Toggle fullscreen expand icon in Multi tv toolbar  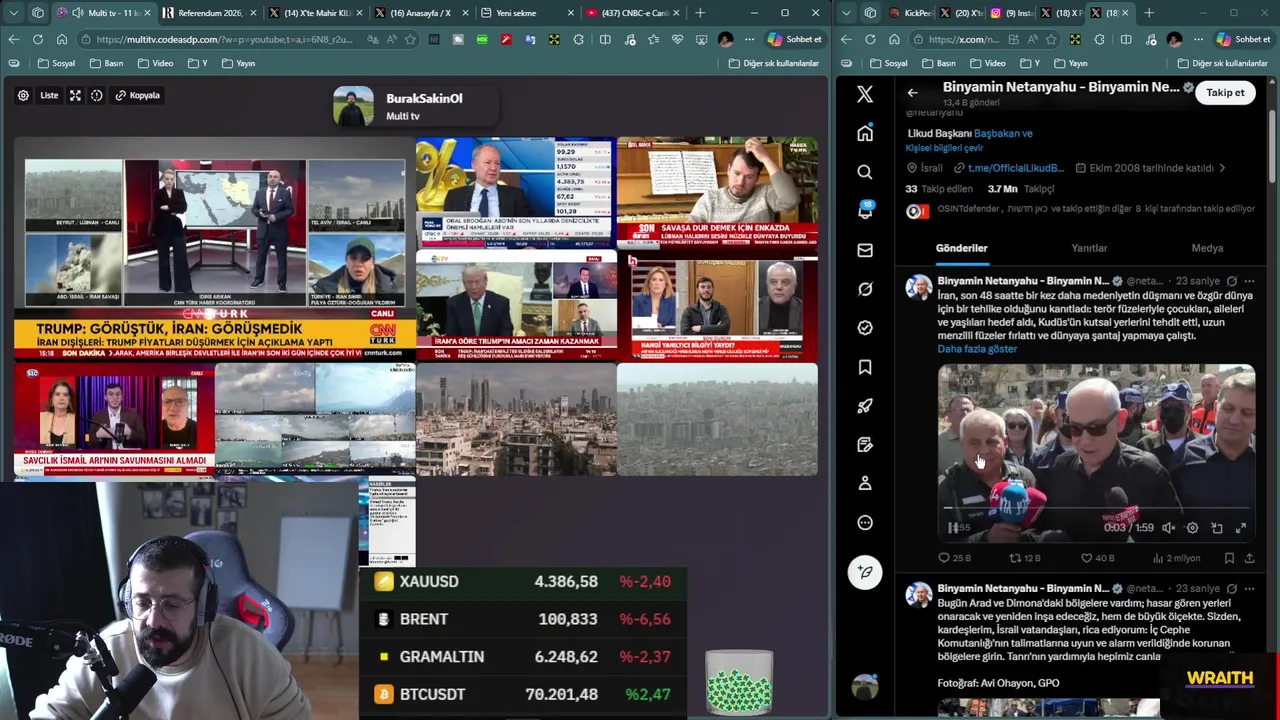coord(75,95)
